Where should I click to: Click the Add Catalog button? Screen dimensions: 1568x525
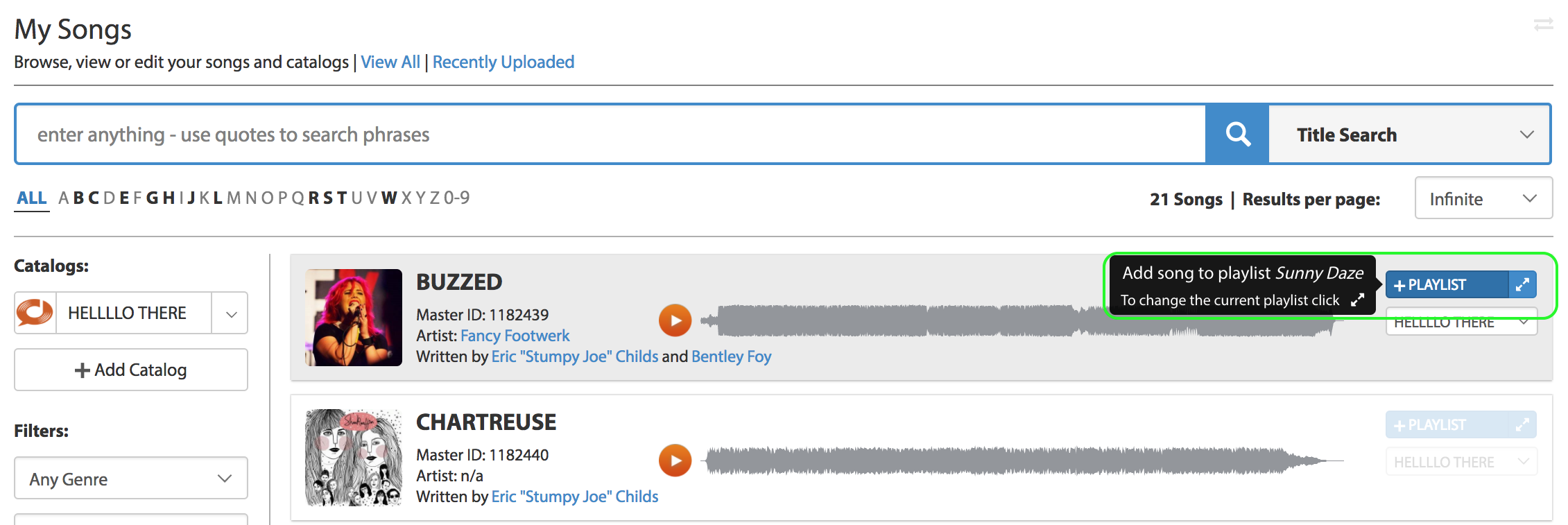(x=131, y=370)
